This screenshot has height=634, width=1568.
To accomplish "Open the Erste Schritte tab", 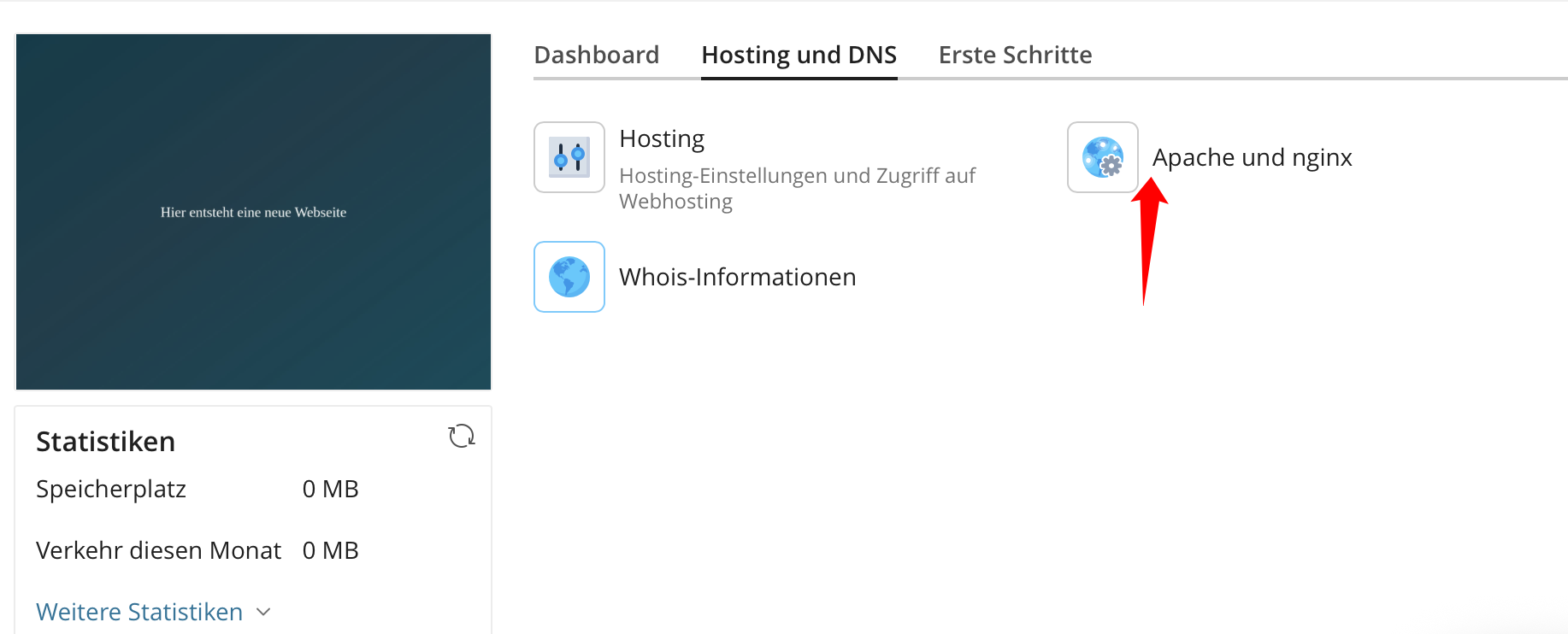I will coord(1015,55).
